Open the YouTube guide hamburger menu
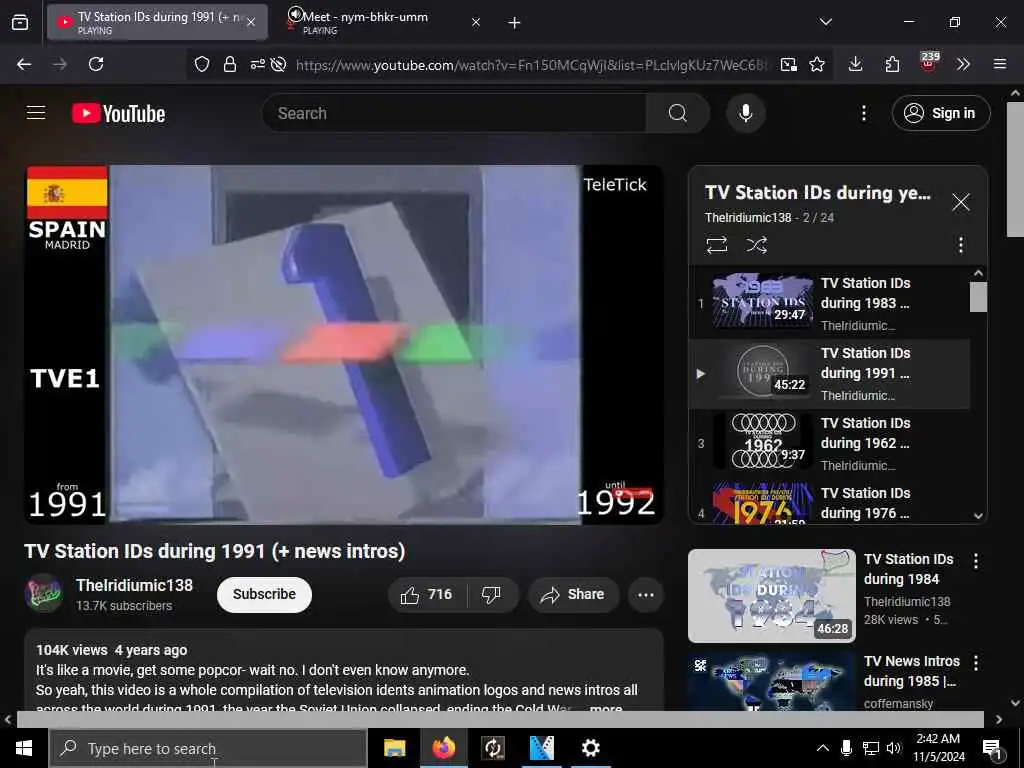The width and height of the screenshot is (1024, 768). [36, 113]
